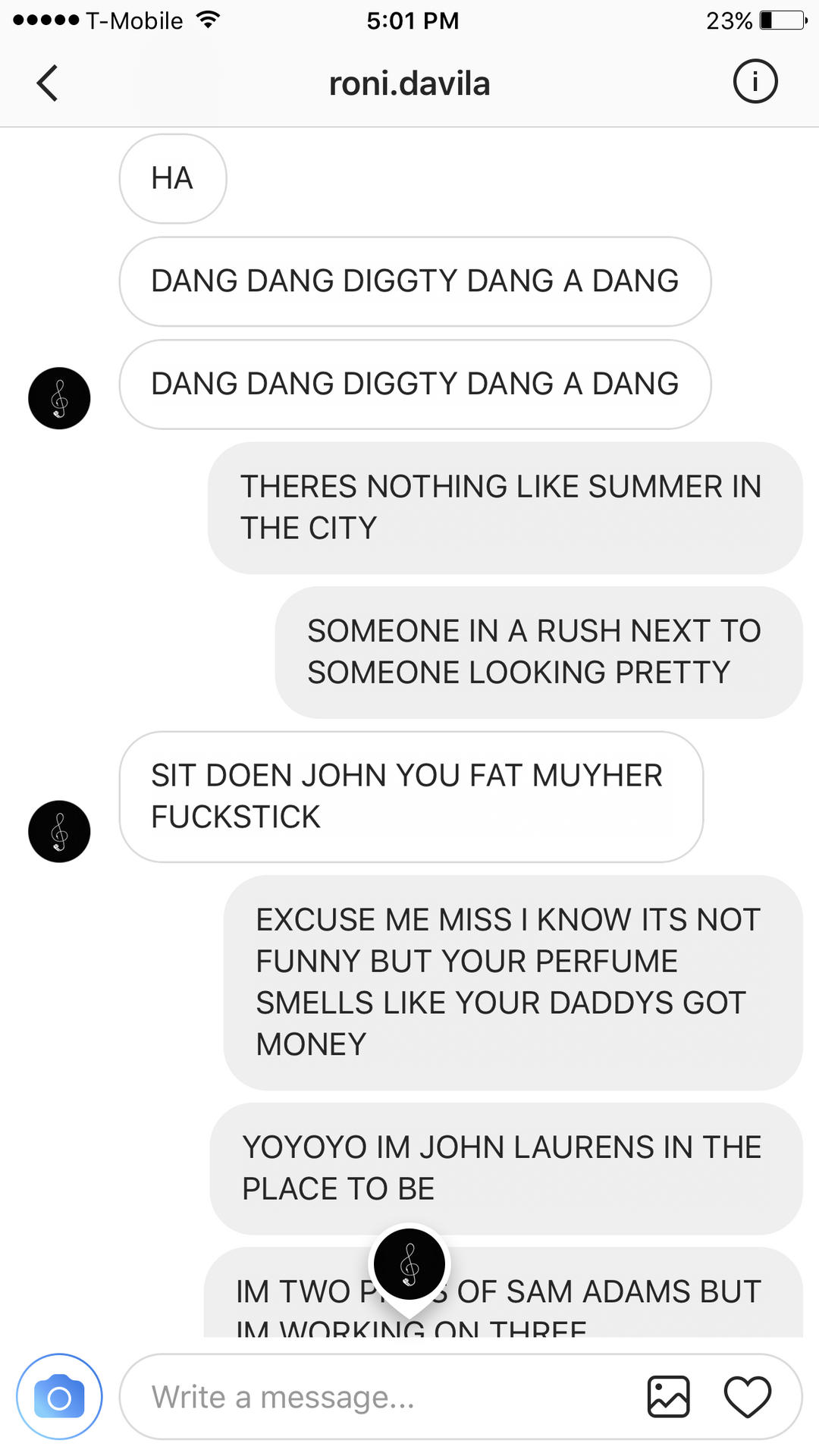The image size is (819, 1456).
Task: Tap THERES NOTHING LIKE SUMMER message
Action: [505, 508]
